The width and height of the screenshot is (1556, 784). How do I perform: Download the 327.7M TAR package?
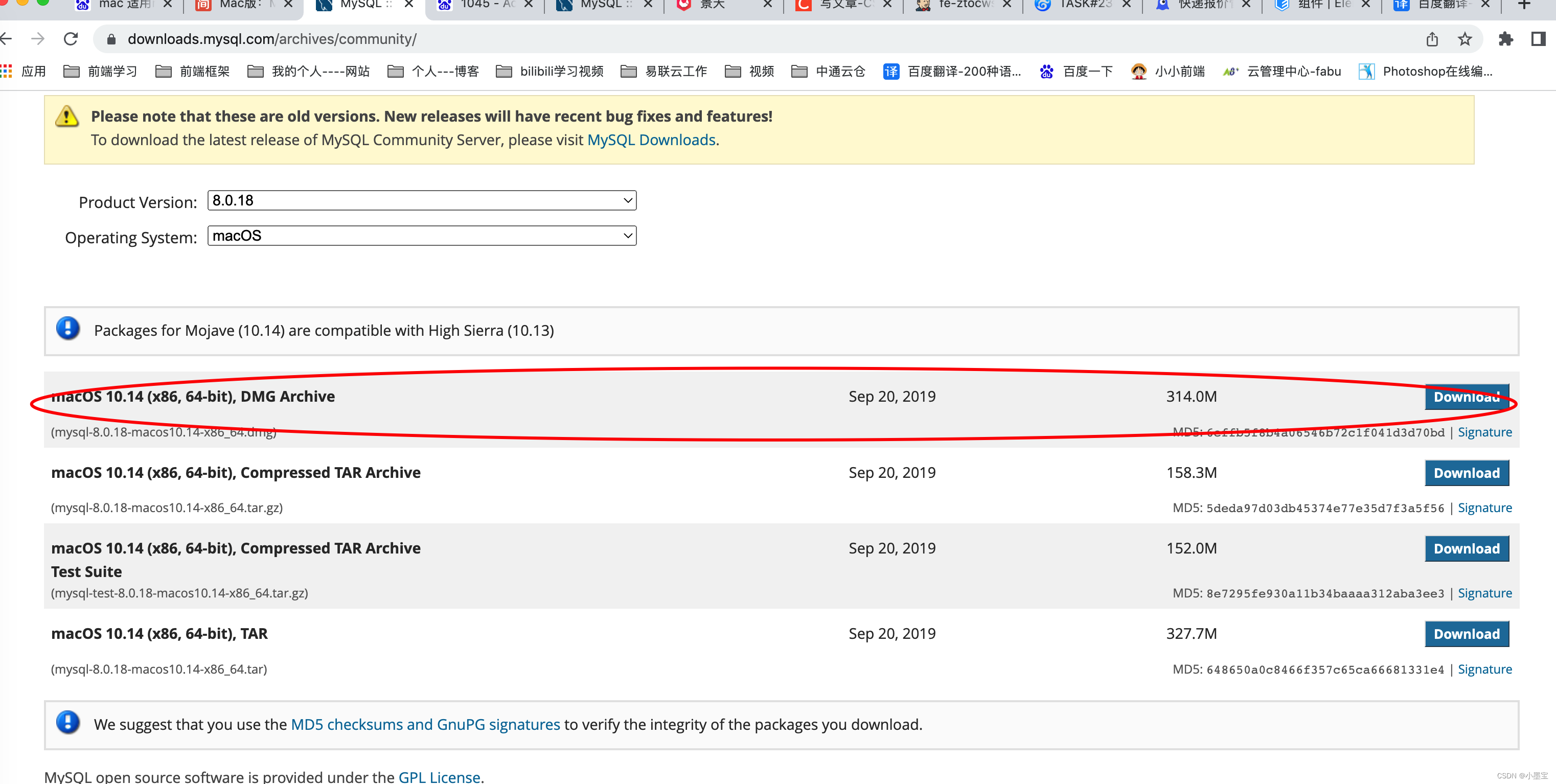coord(1467,634)
